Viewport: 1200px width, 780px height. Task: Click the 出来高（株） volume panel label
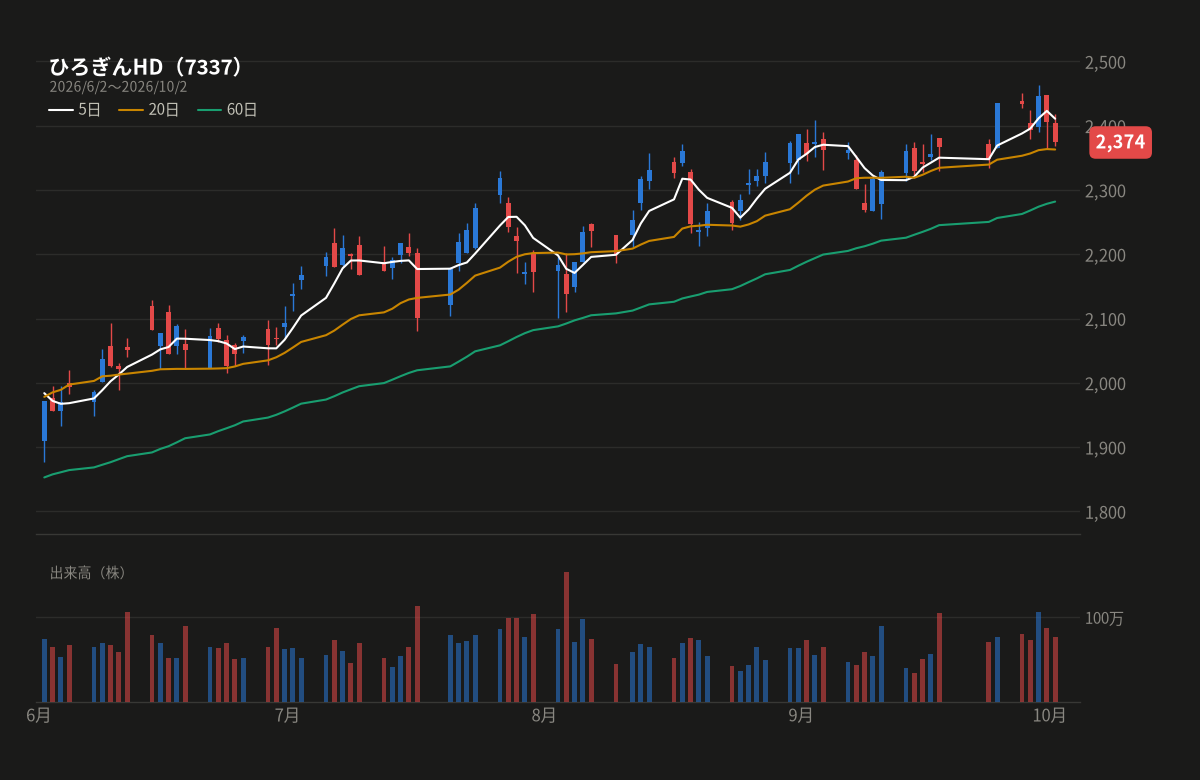pos(89,573)
